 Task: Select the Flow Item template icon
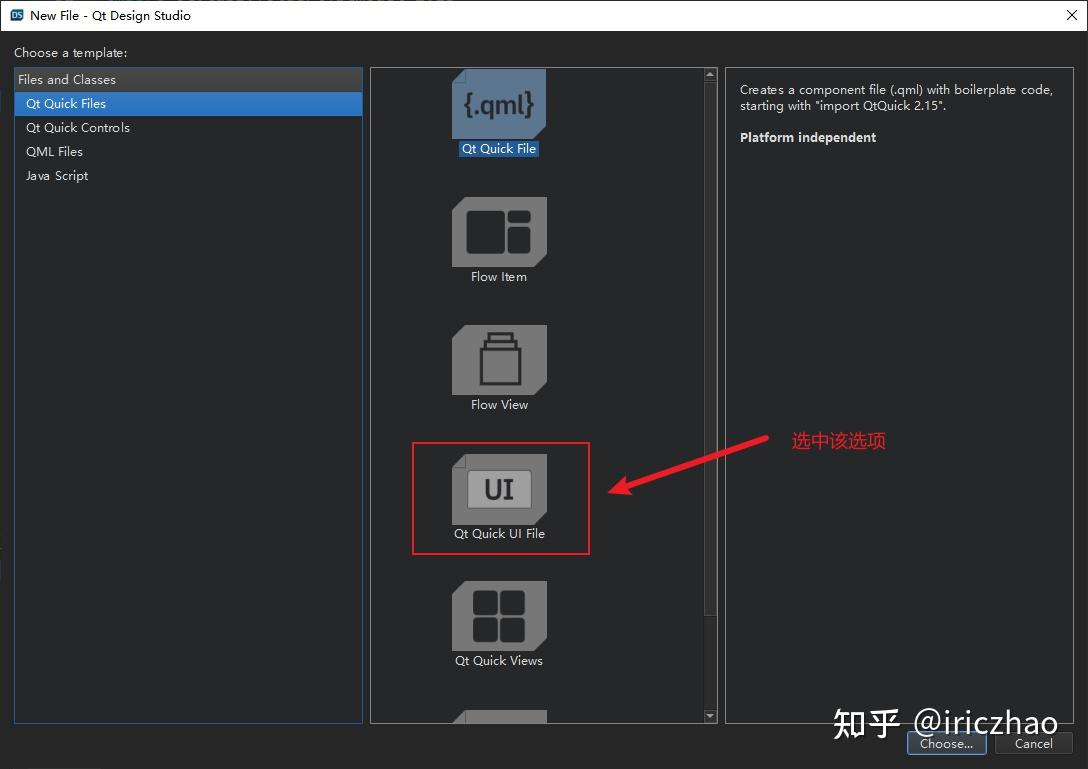coord(498,230)
